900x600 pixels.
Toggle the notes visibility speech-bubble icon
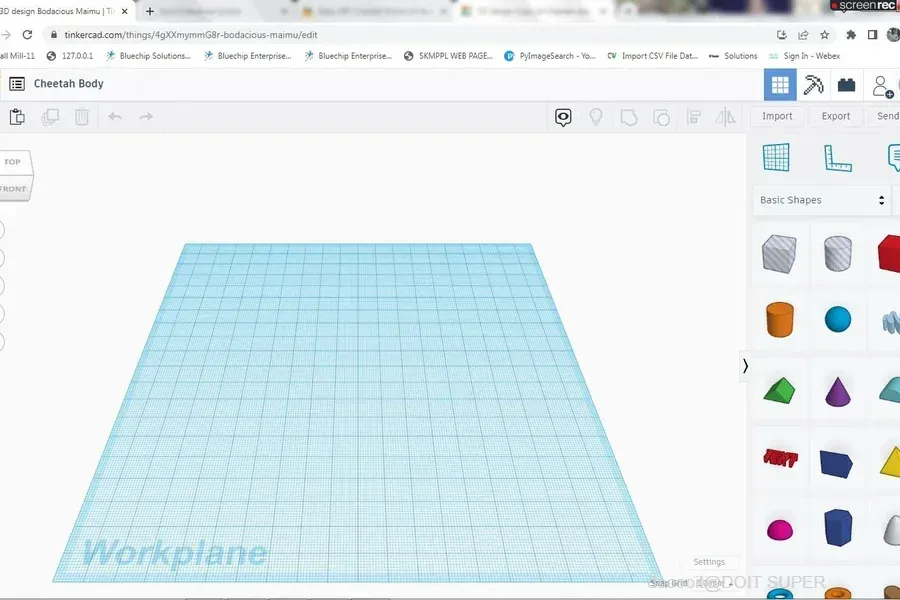click(563, 117)
